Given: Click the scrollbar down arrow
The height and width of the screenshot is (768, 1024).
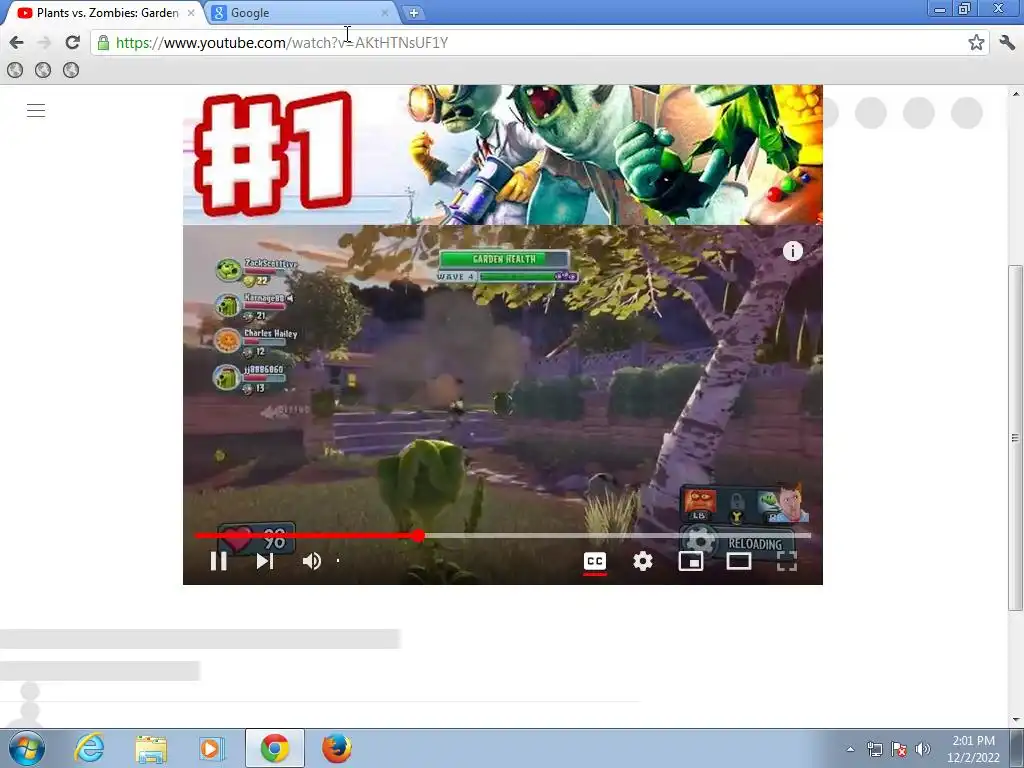Looking at the screenshot, I should pos(1016,720).
